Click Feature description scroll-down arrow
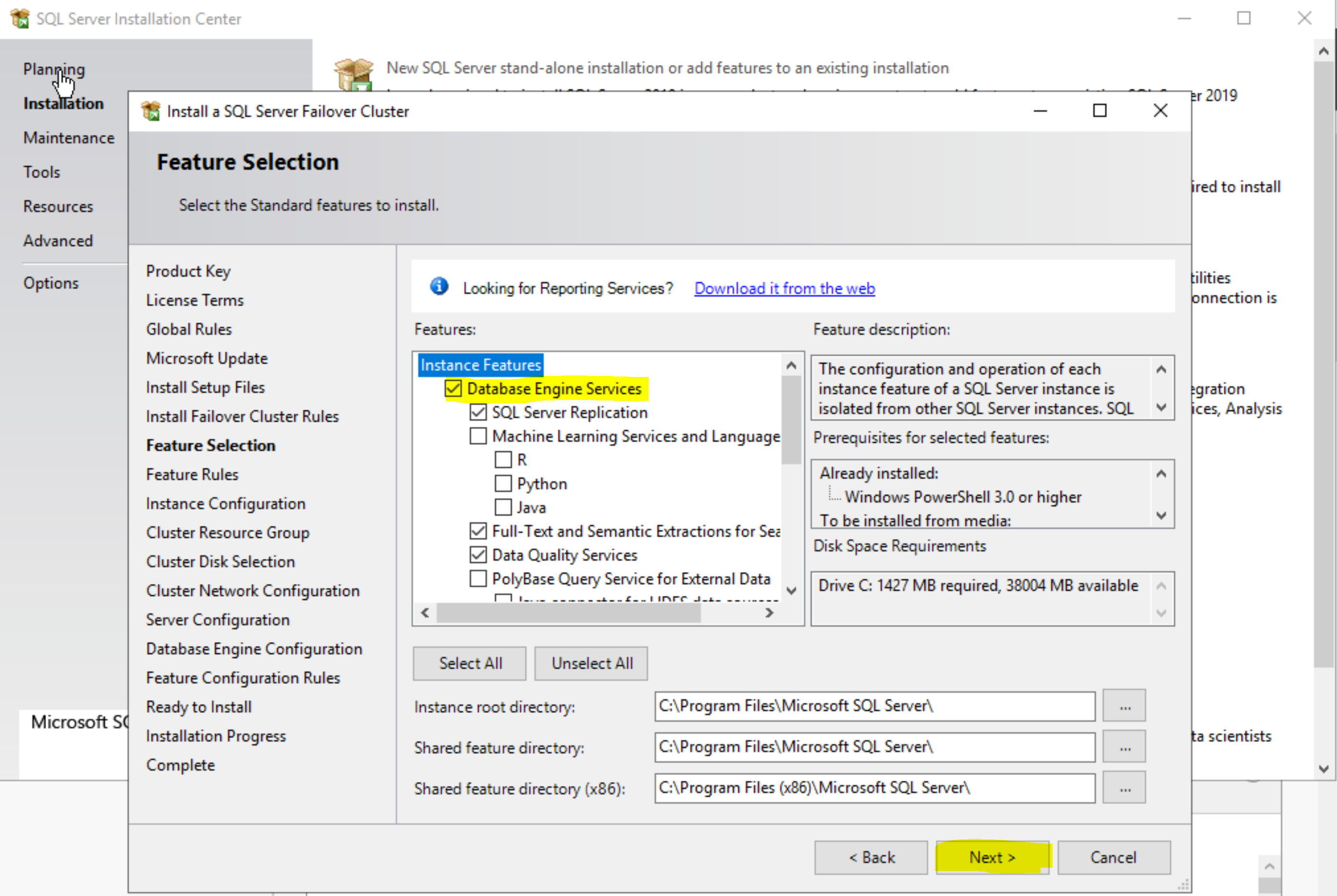 [1161, 408]
